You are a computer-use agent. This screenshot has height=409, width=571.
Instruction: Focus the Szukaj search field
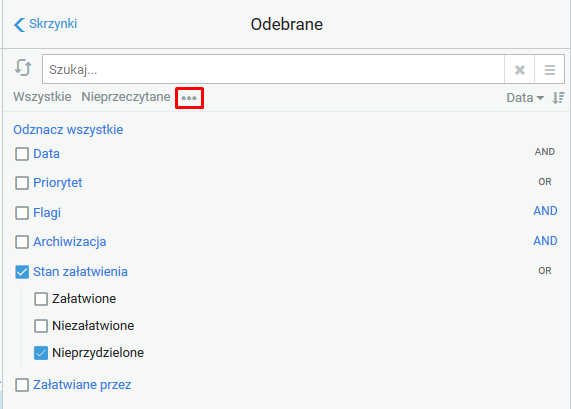(x=273, y=70)
